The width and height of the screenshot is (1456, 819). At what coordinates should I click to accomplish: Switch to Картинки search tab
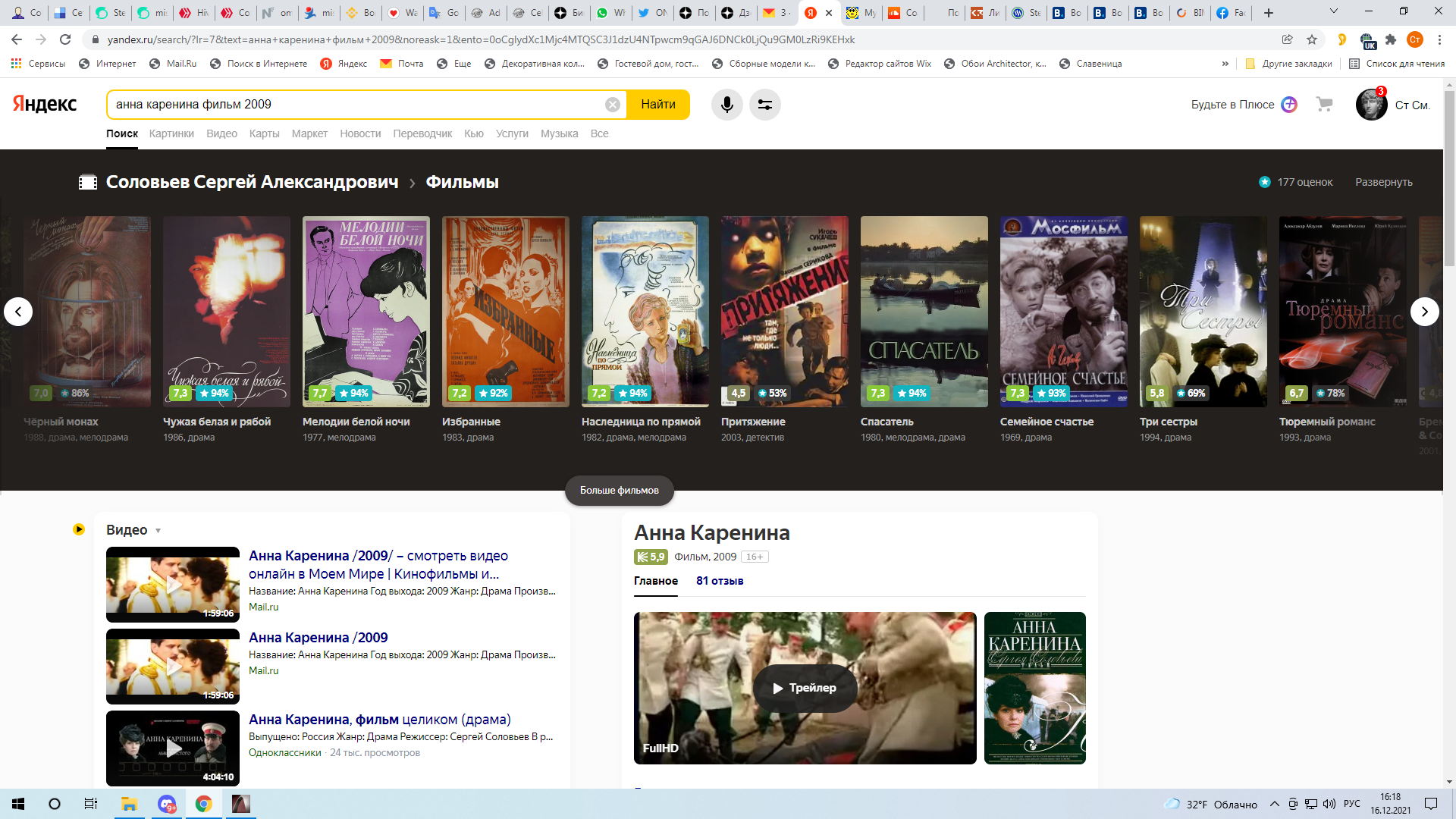pos(171,133)
